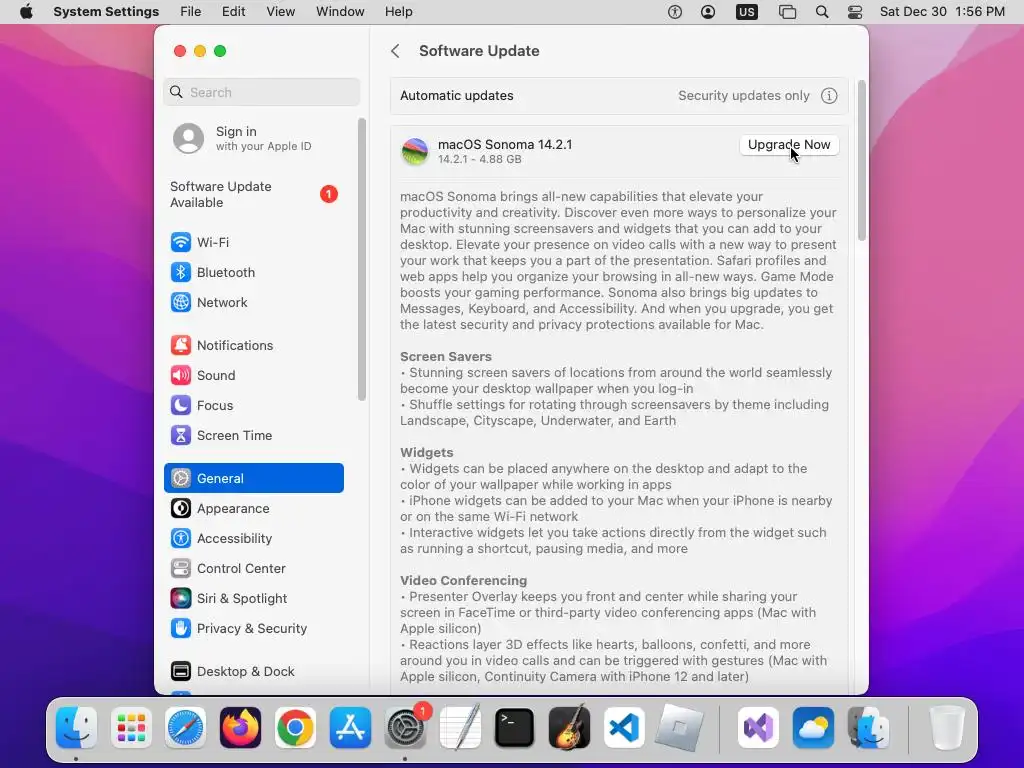This screenshot has height=768, width=1024.
Task: Click the Appearance icon
Action: pyautogui.click(x=181, y=509)
